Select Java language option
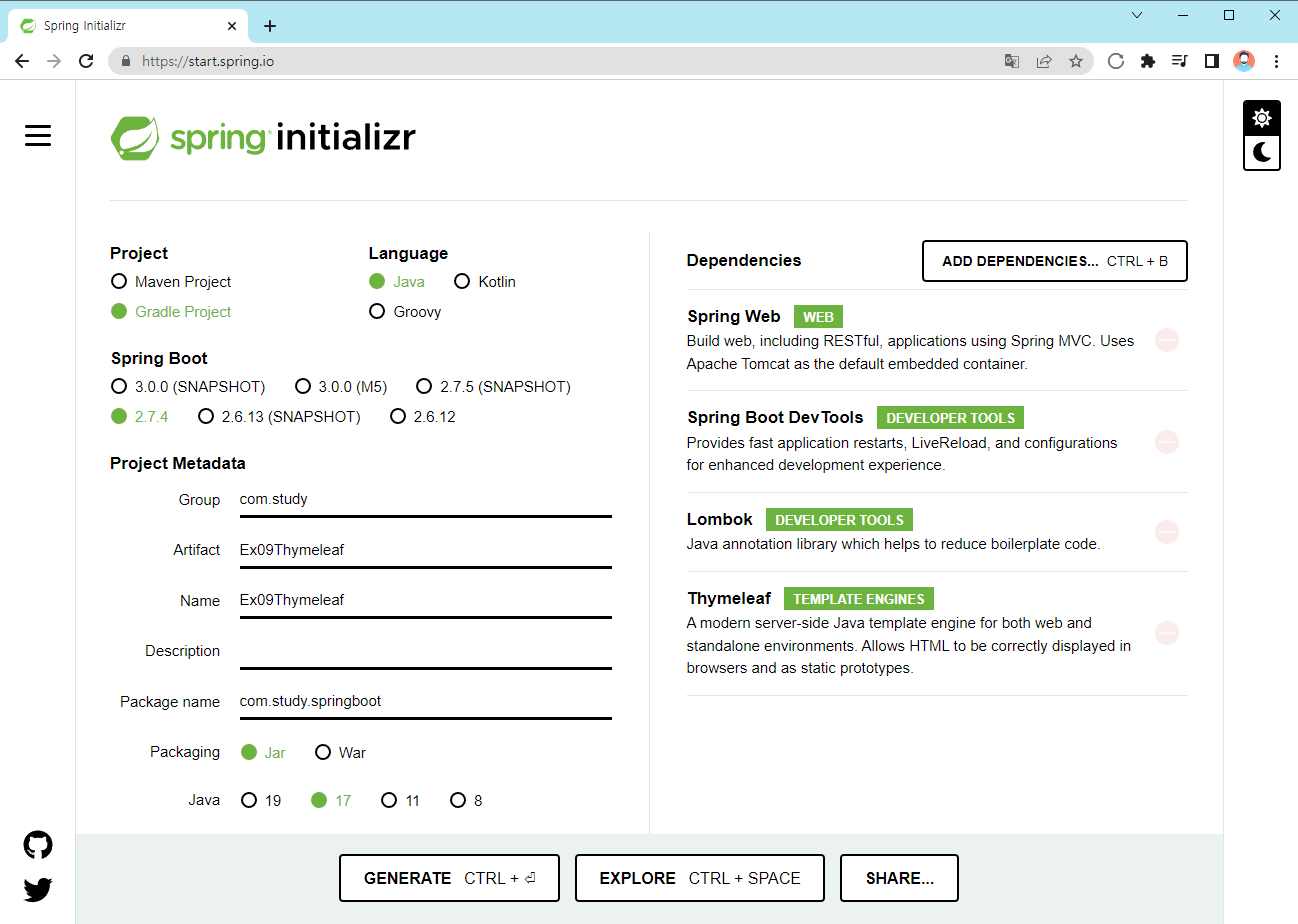 397,282
